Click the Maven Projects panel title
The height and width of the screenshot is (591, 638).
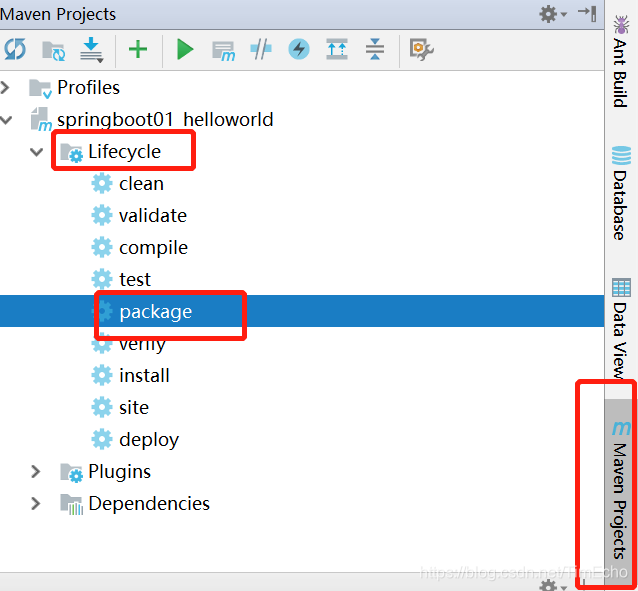click(58, 14)
